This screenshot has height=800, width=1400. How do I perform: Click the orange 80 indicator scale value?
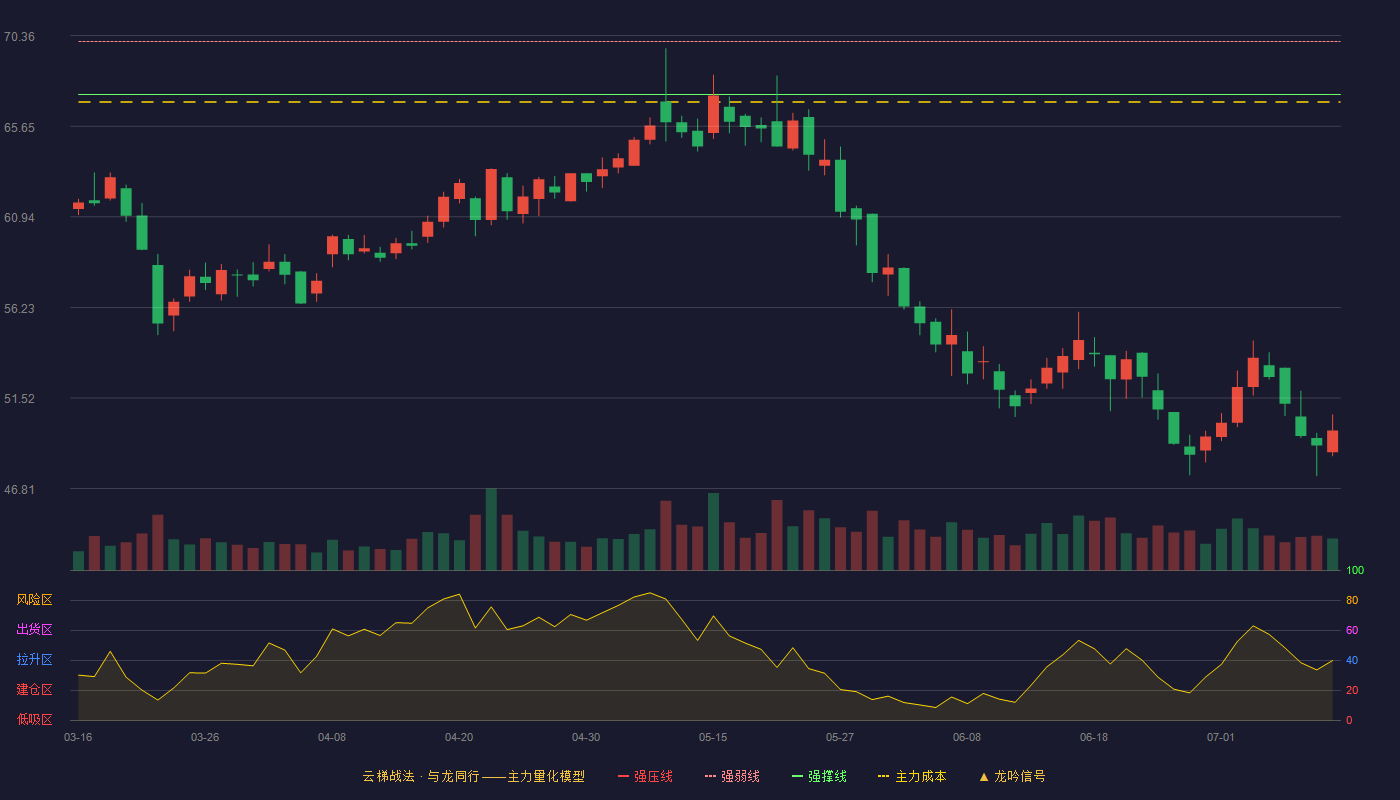click(x=1352, y=601)
